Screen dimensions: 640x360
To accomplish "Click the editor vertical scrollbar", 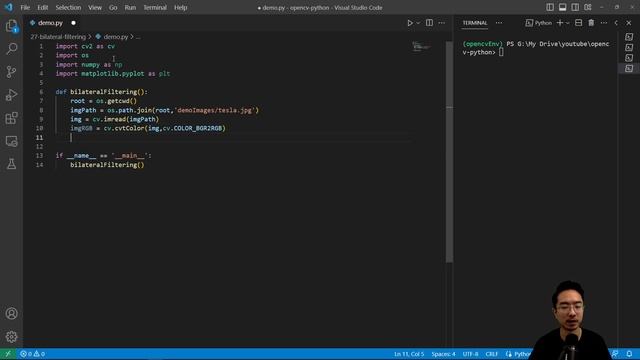I will pyautogui.click(x=449, y=152).
